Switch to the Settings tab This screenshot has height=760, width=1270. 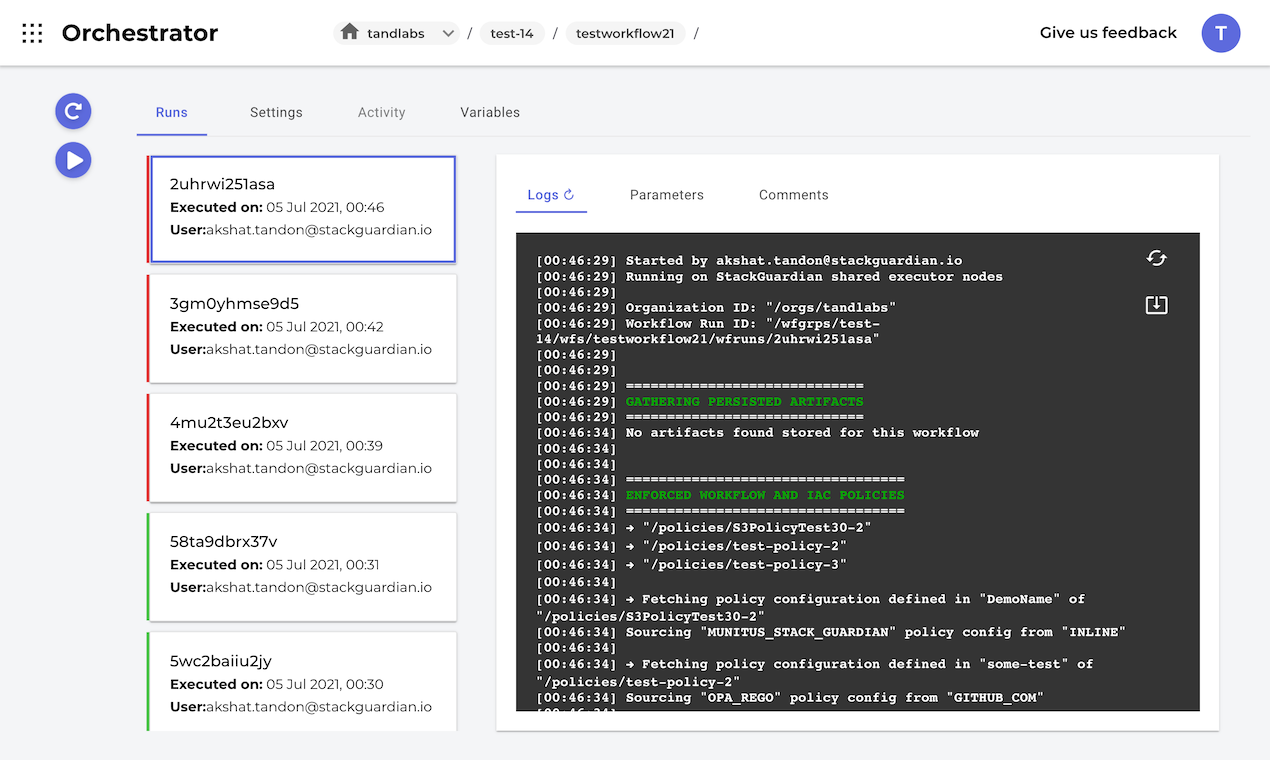coord(276,112)
